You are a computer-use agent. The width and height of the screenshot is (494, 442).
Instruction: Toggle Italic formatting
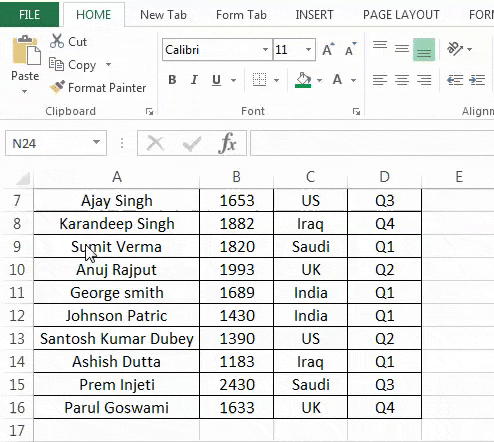194,80
